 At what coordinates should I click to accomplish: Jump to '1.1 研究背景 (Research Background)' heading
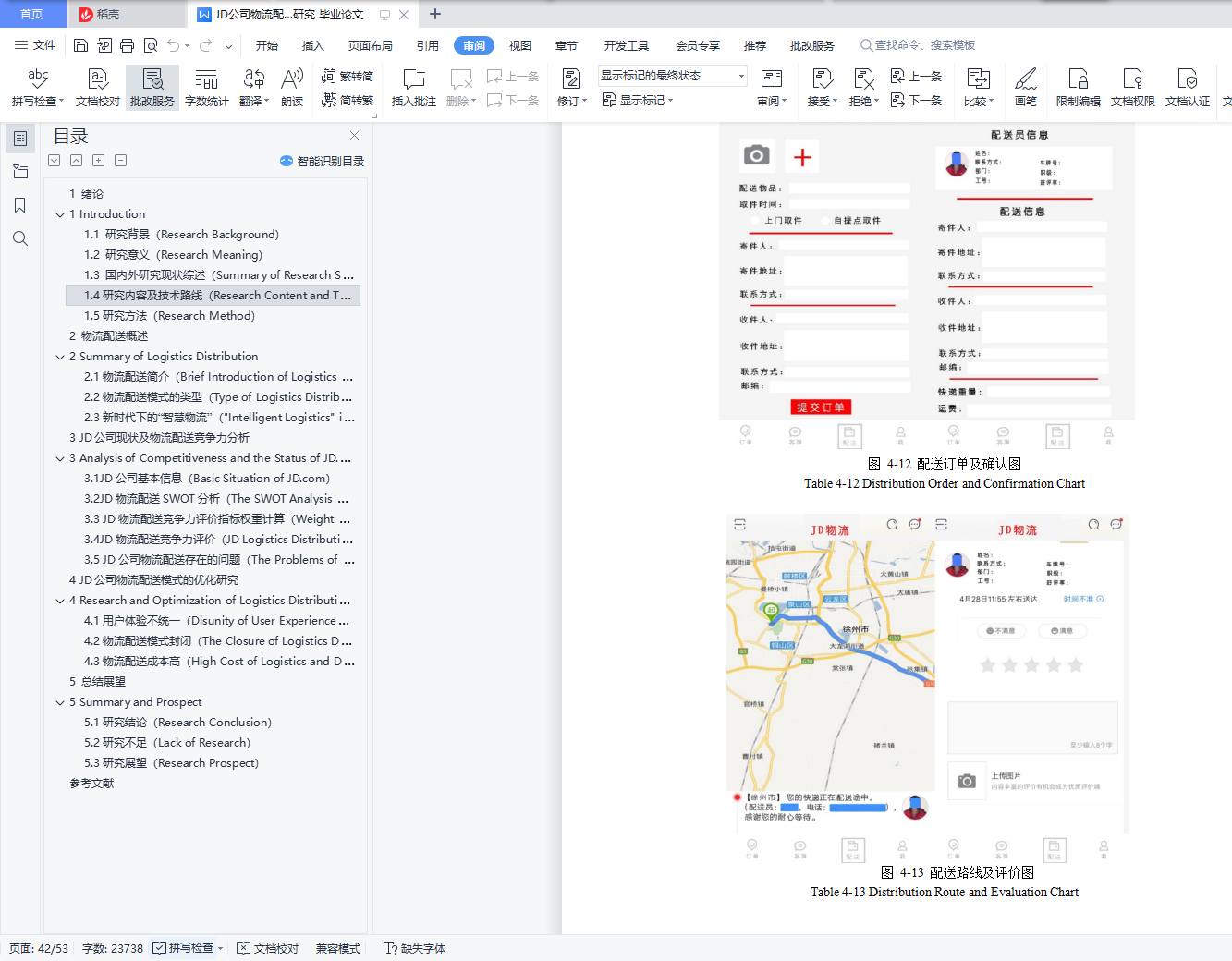point(181,235)
